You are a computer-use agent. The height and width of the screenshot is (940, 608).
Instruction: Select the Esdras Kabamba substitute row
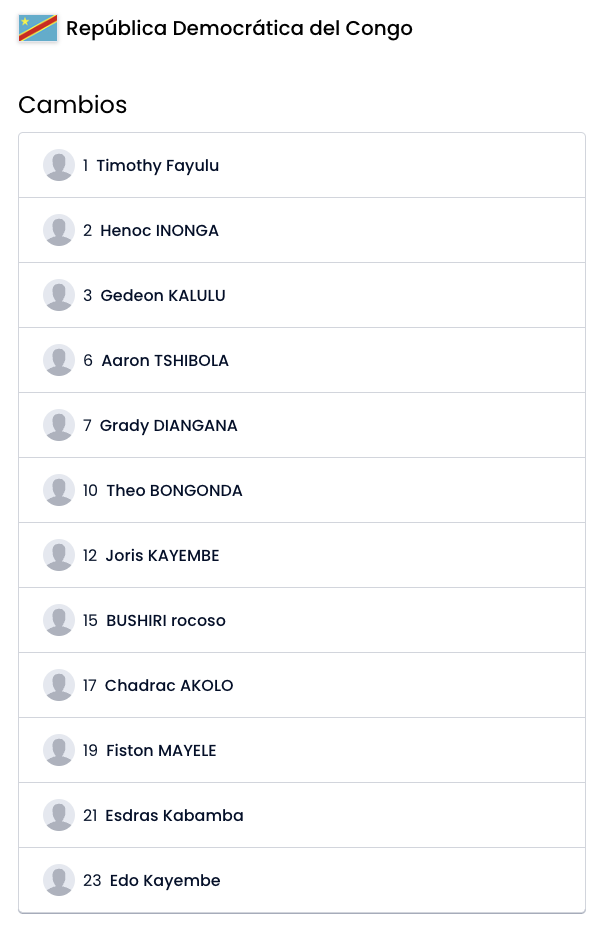300,815
